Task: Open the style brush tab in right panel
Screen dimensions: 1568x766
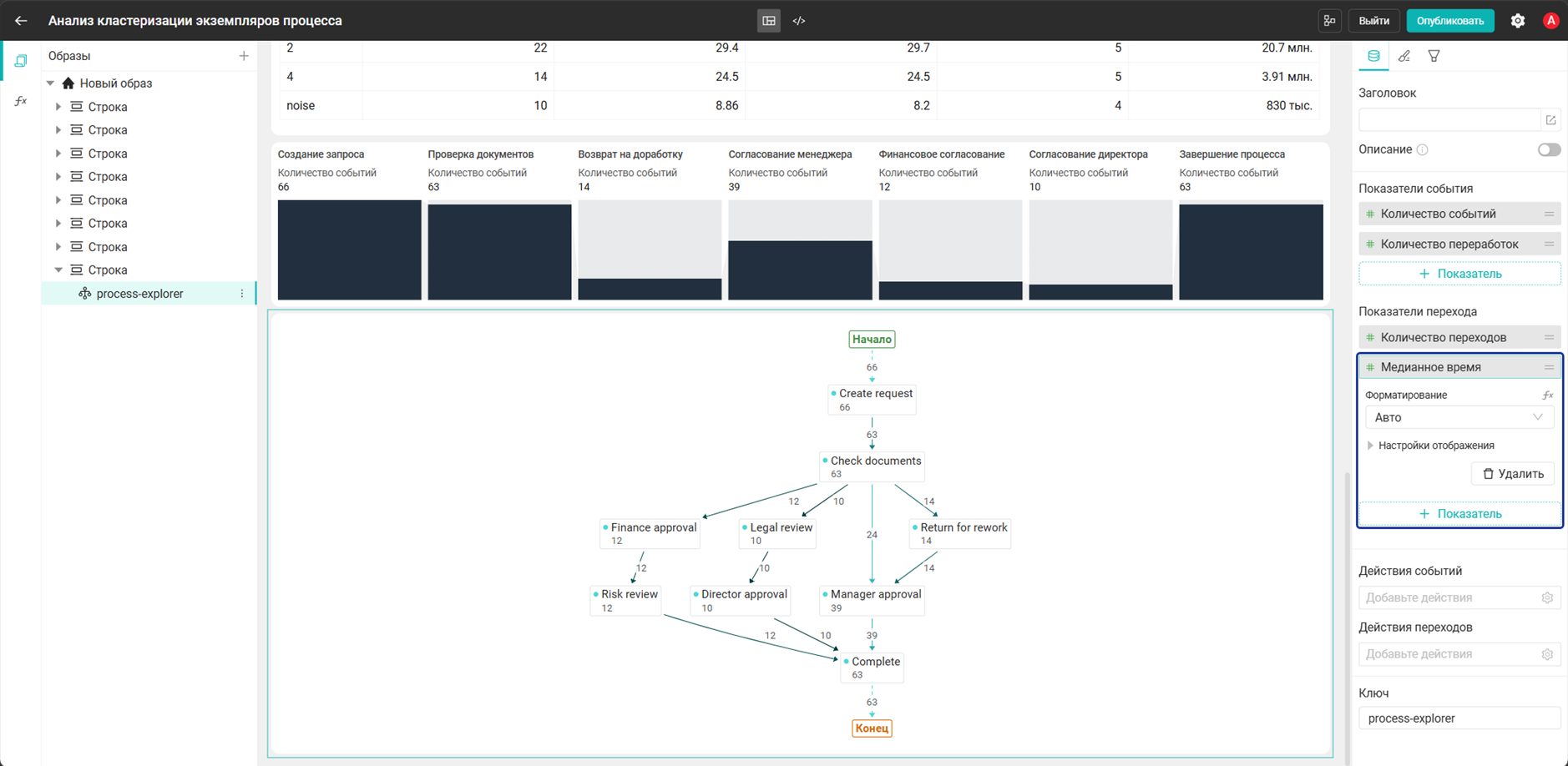Action: click(1404, 56)
